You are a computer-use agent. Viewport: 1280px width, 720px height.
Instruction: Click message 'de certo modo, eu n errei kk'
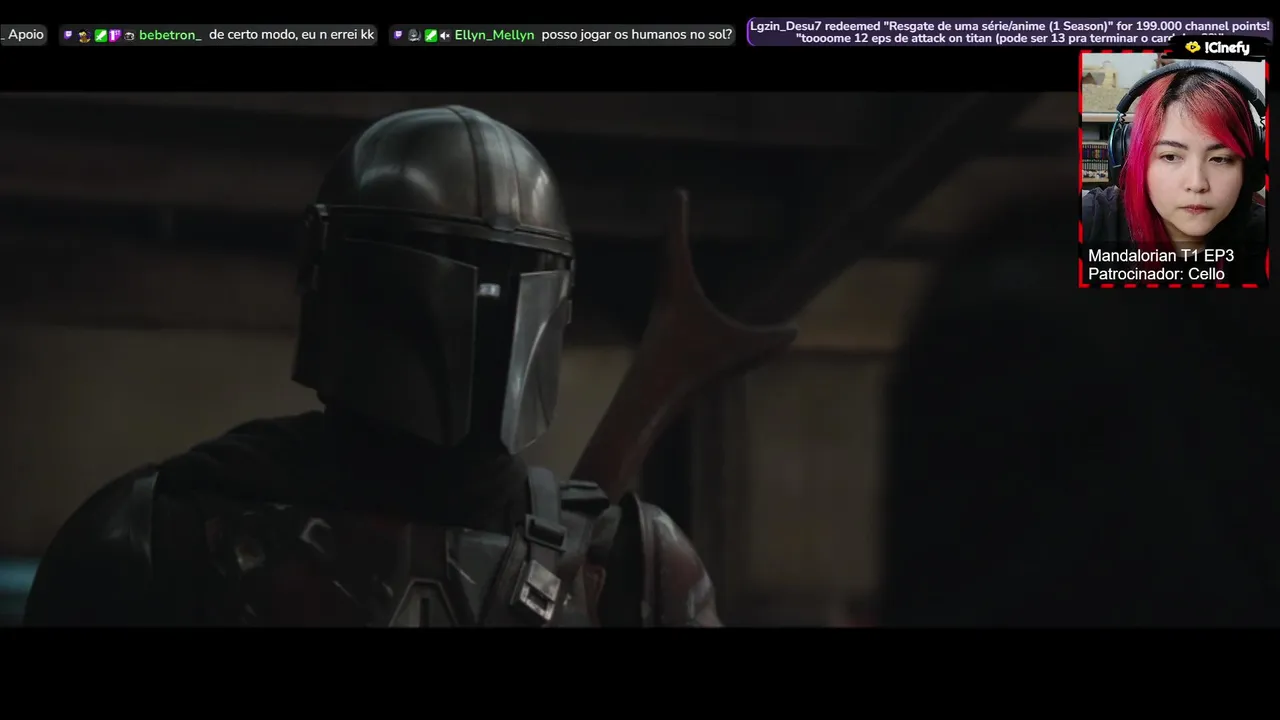[291, 35]
